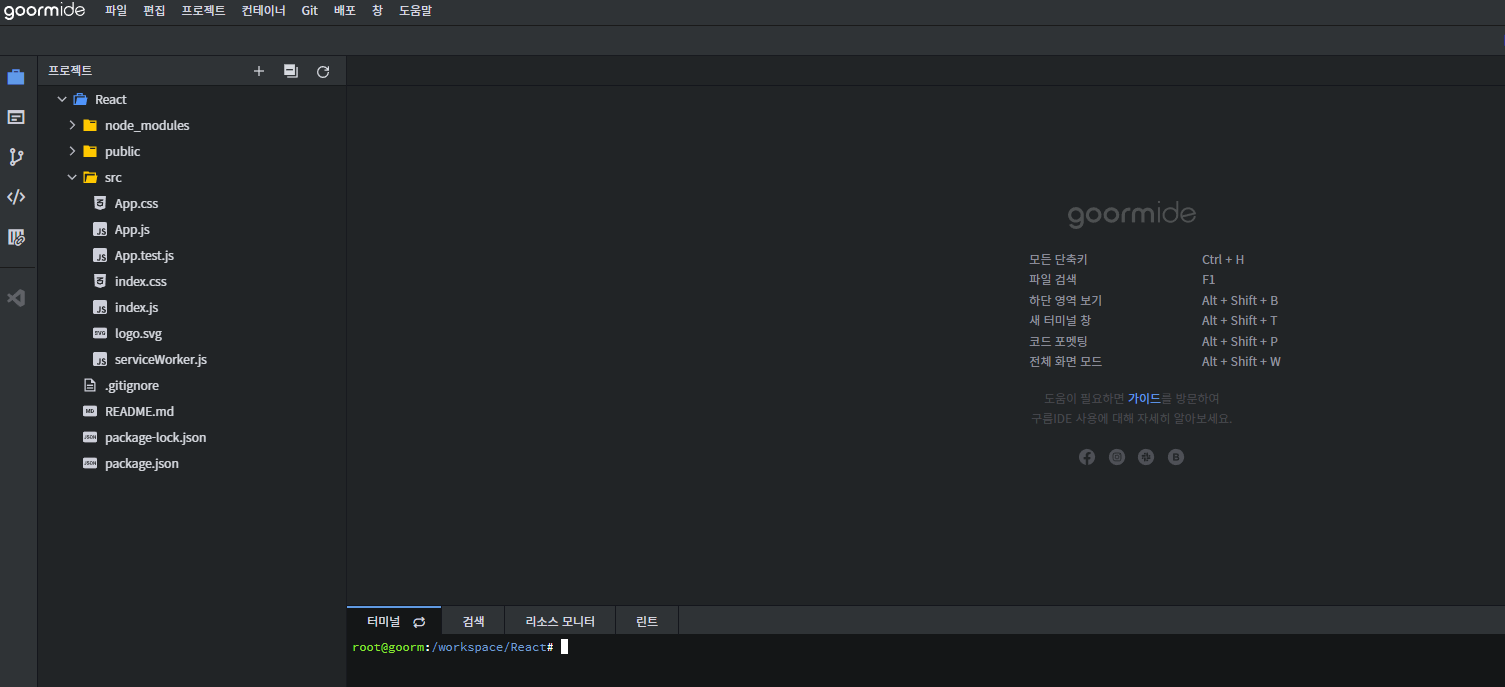Open package-lock.json in tree
Screen dimensions: 1505x687
click(156, 437)
